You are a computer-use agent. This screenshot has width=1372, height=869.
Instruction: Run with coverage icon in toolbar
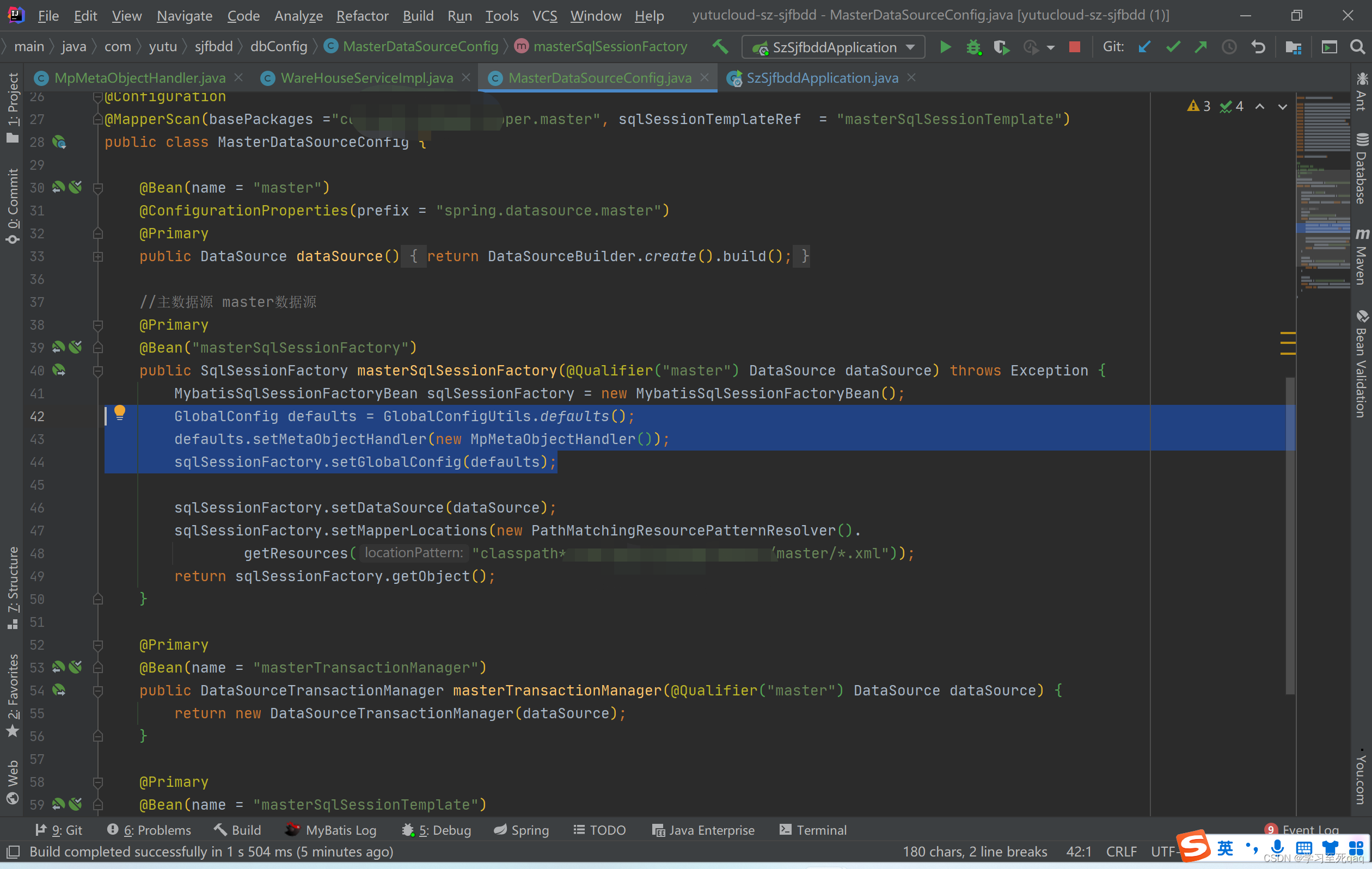pyautogui.click(x=1001, y=47)
